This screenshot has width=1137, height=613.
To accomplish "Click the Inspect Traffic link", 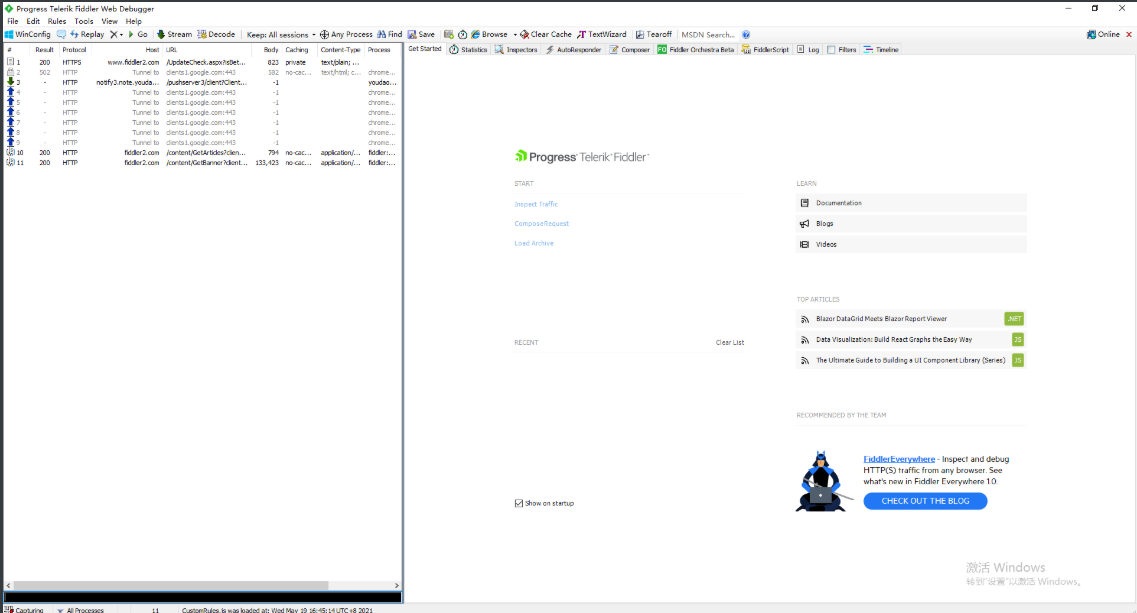I will [x=536, y=204].
